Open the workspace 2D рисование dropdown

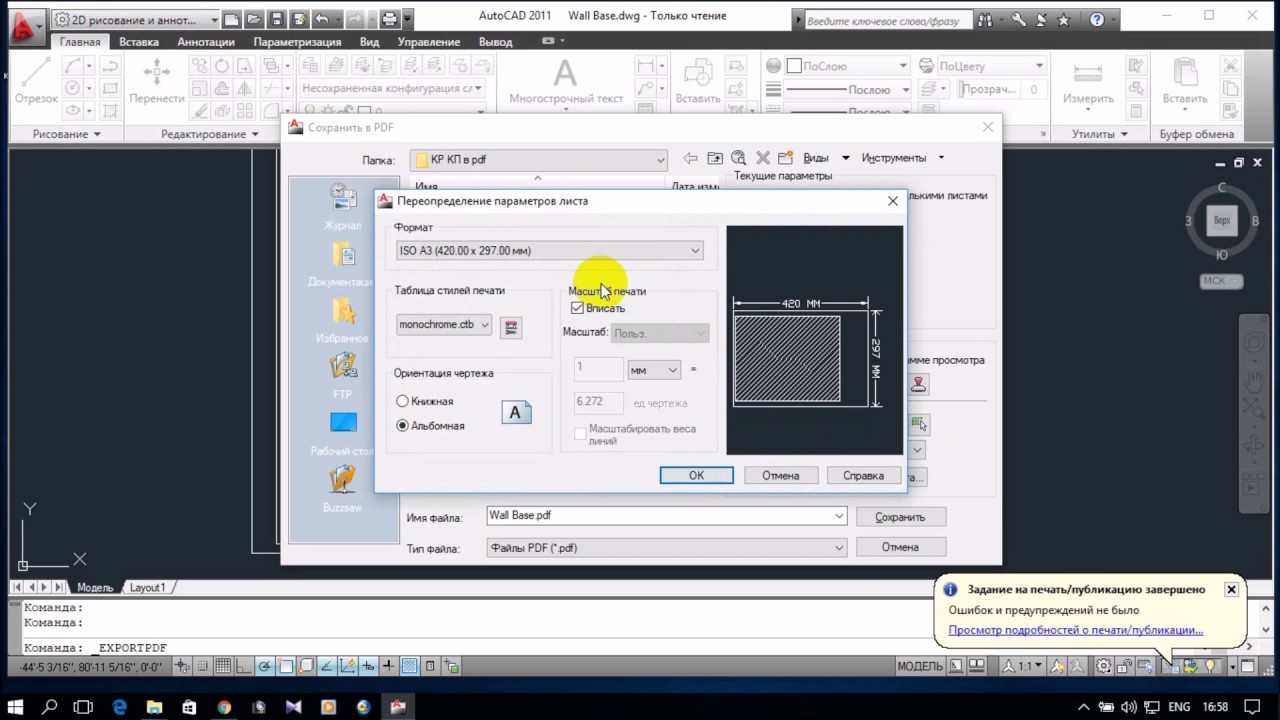[135, 19]
